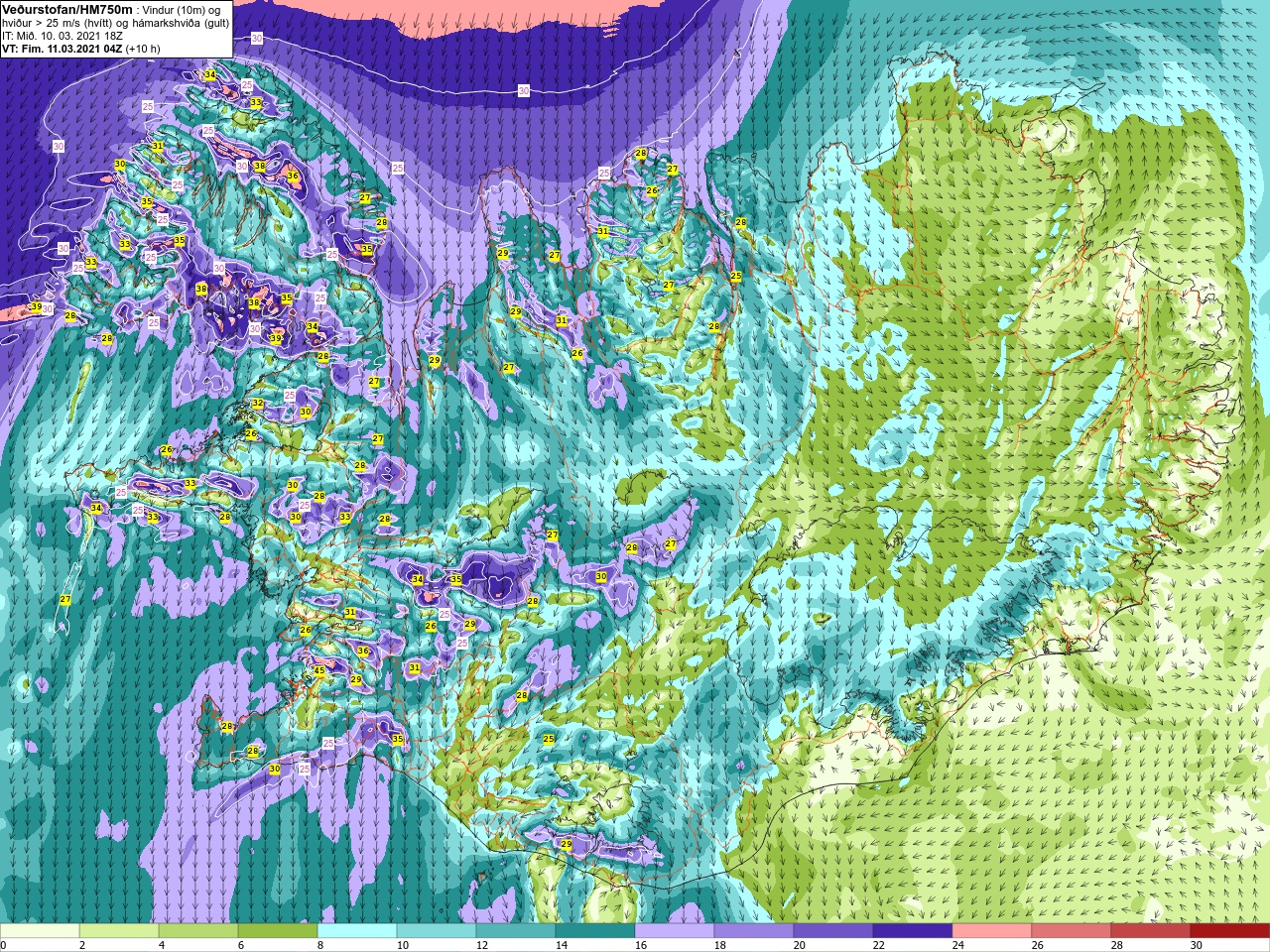Click the 6–8 m/s legend color swatch
Screen dimensions: 1270x952
[x=278, y=932]
